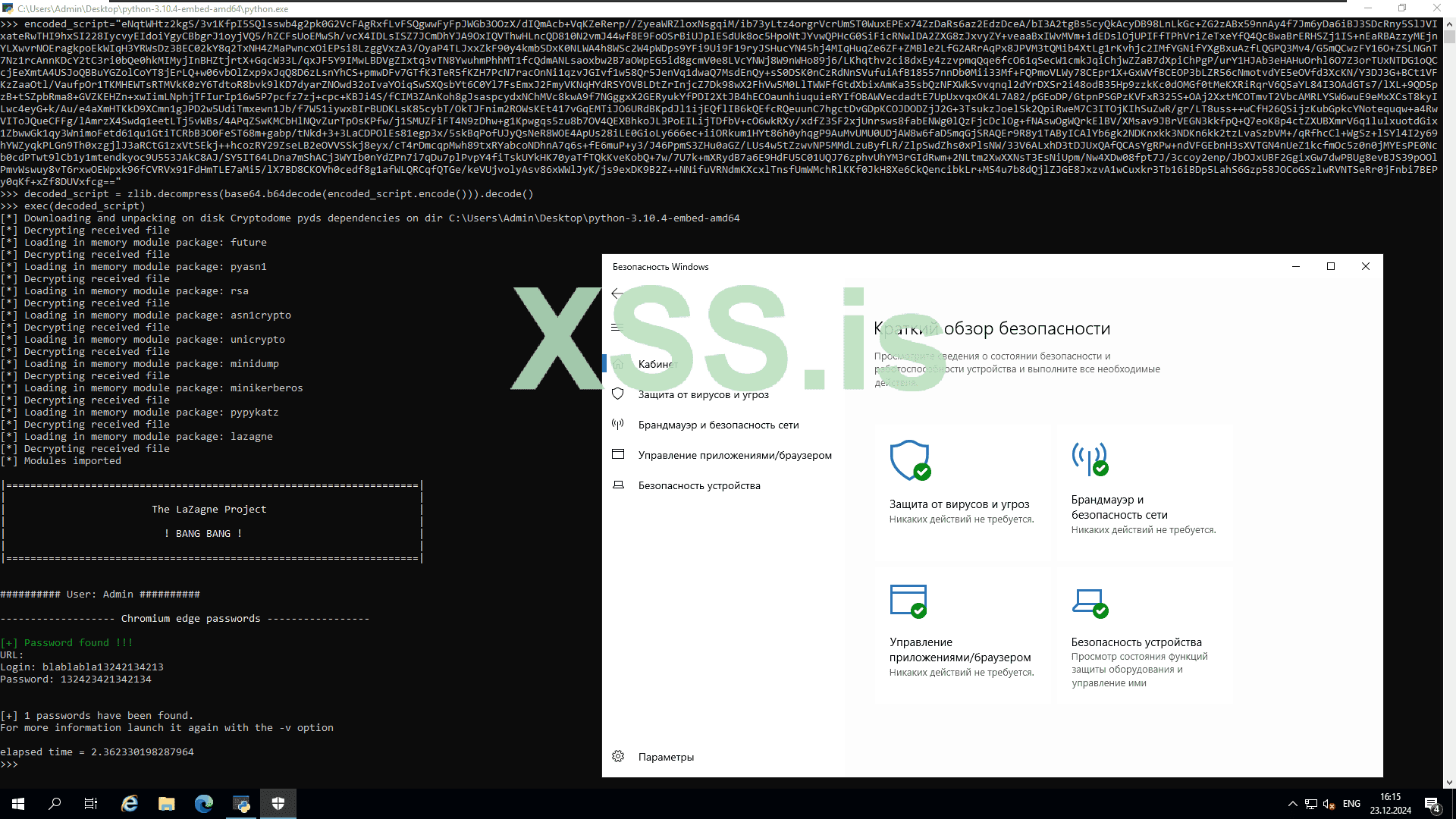Launch Internet Explorer from taskbar
Viewport: 1456px width, 819px height.
pyautogui.click(x=130, y=804)
